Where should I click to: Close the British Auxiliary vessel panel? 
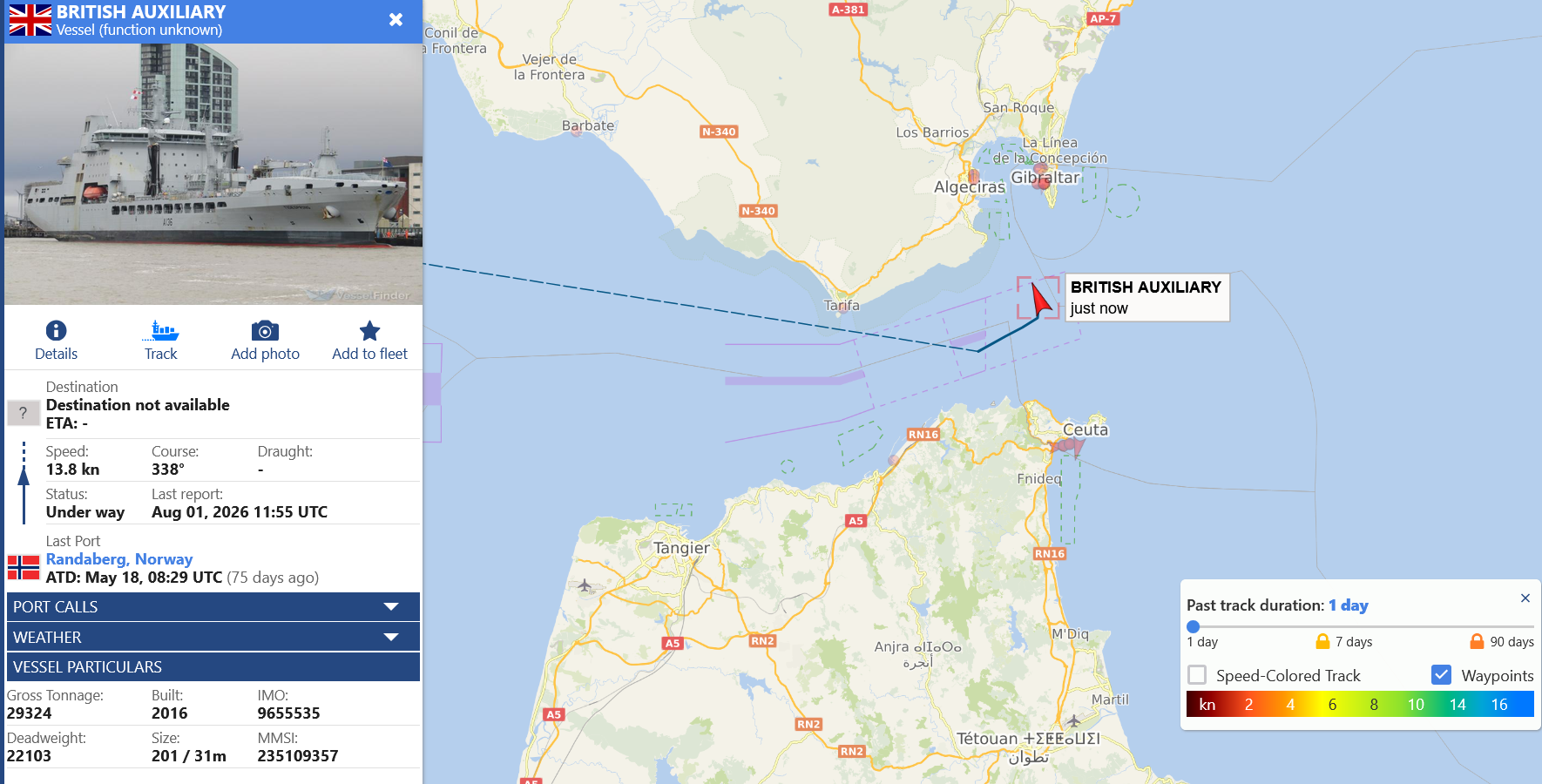396,19
